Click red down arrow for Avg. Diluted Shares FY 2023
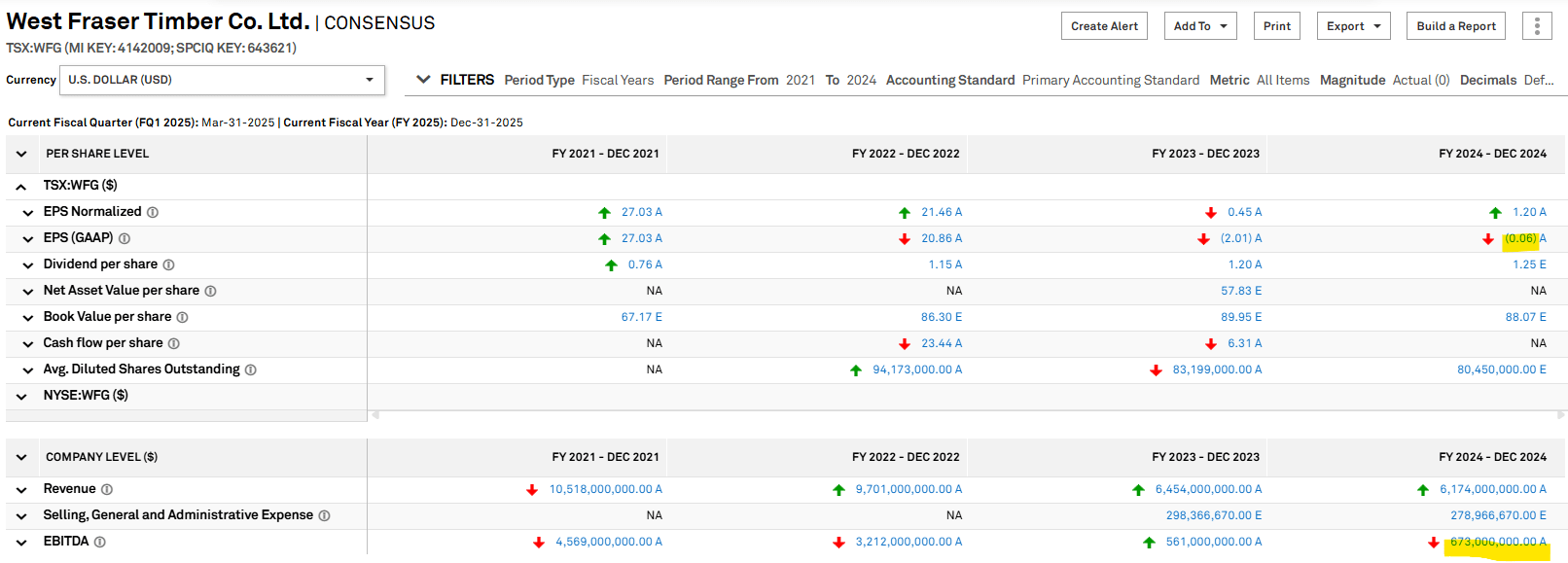Image resolution: width=1568 pixels, height=563 pixels. tap(1156, 369)
